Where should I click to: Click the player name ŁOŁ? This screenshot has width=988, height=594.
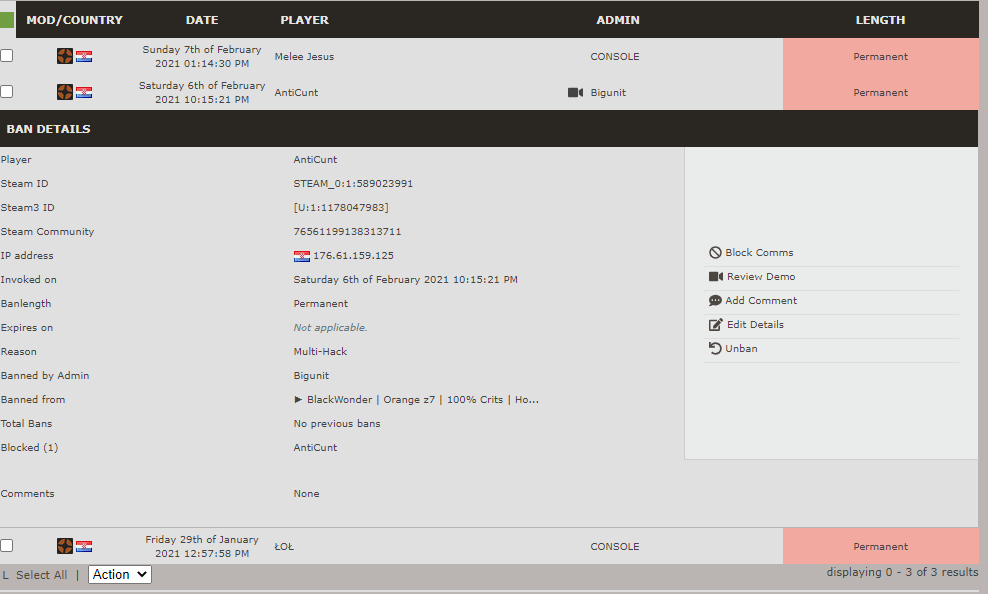click(284, 547)
